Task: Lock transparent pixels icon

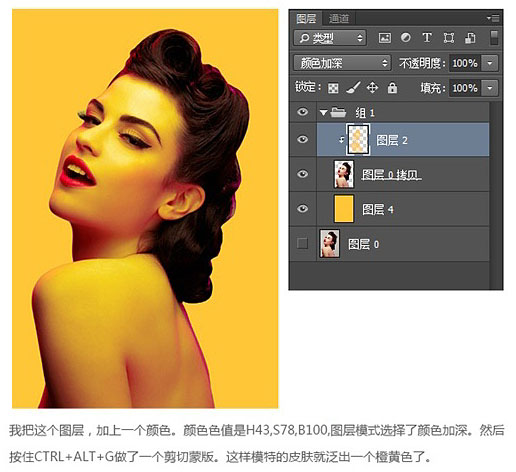Action: (333, 88)
